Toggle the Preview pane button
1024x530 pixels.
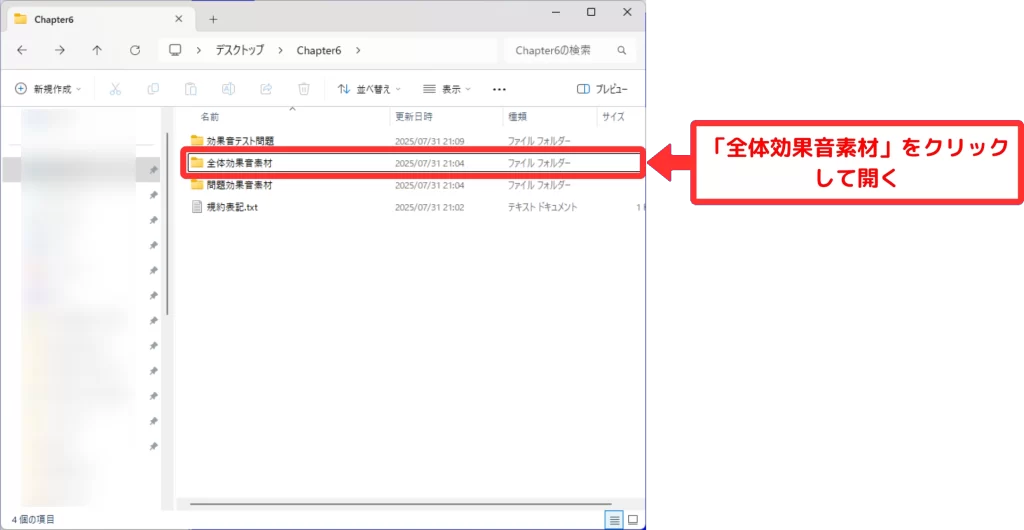pos(602,89)
